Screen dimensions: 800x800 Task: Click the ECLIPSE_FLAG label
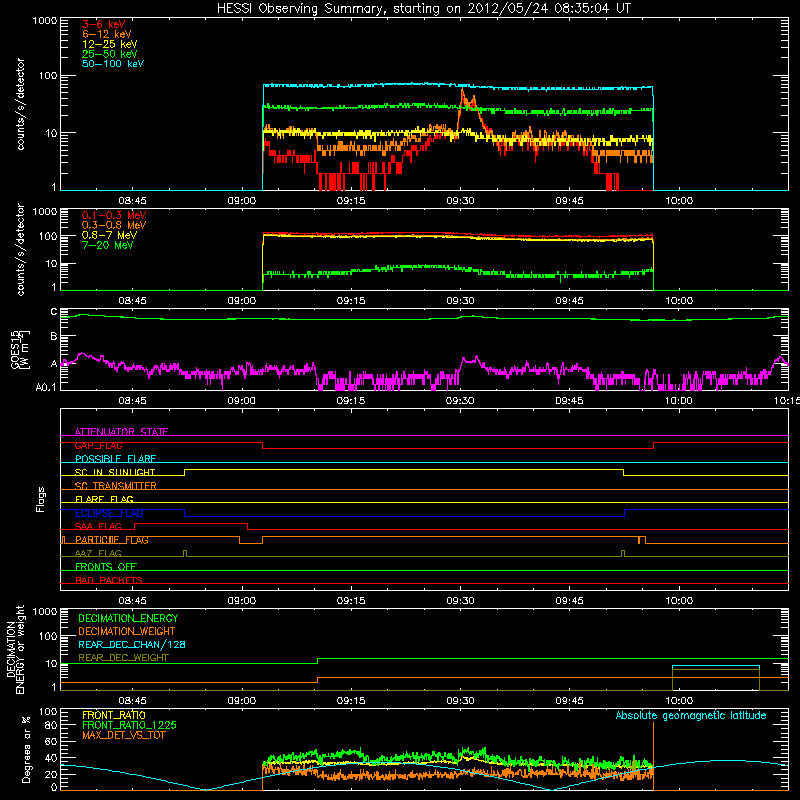[109, 513]
